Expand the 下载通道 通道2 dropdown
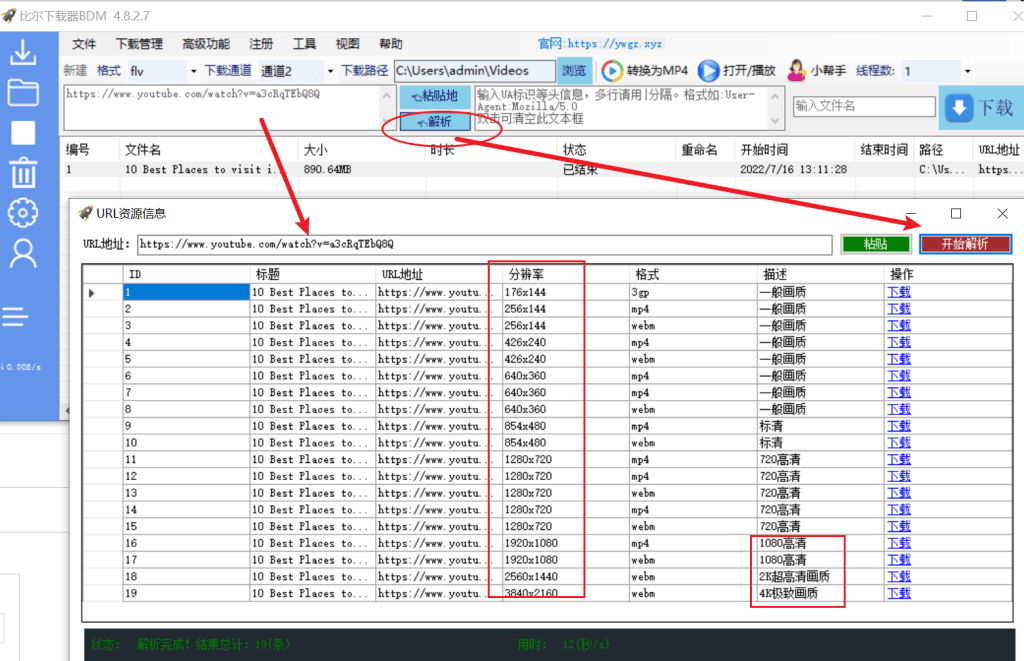 pos(330,71)
